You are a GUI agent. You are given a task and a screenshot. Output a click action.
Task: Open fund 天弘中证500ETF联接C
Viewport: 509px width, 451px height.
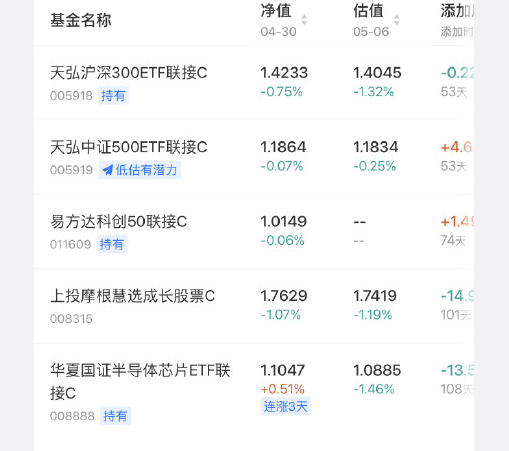129,147
